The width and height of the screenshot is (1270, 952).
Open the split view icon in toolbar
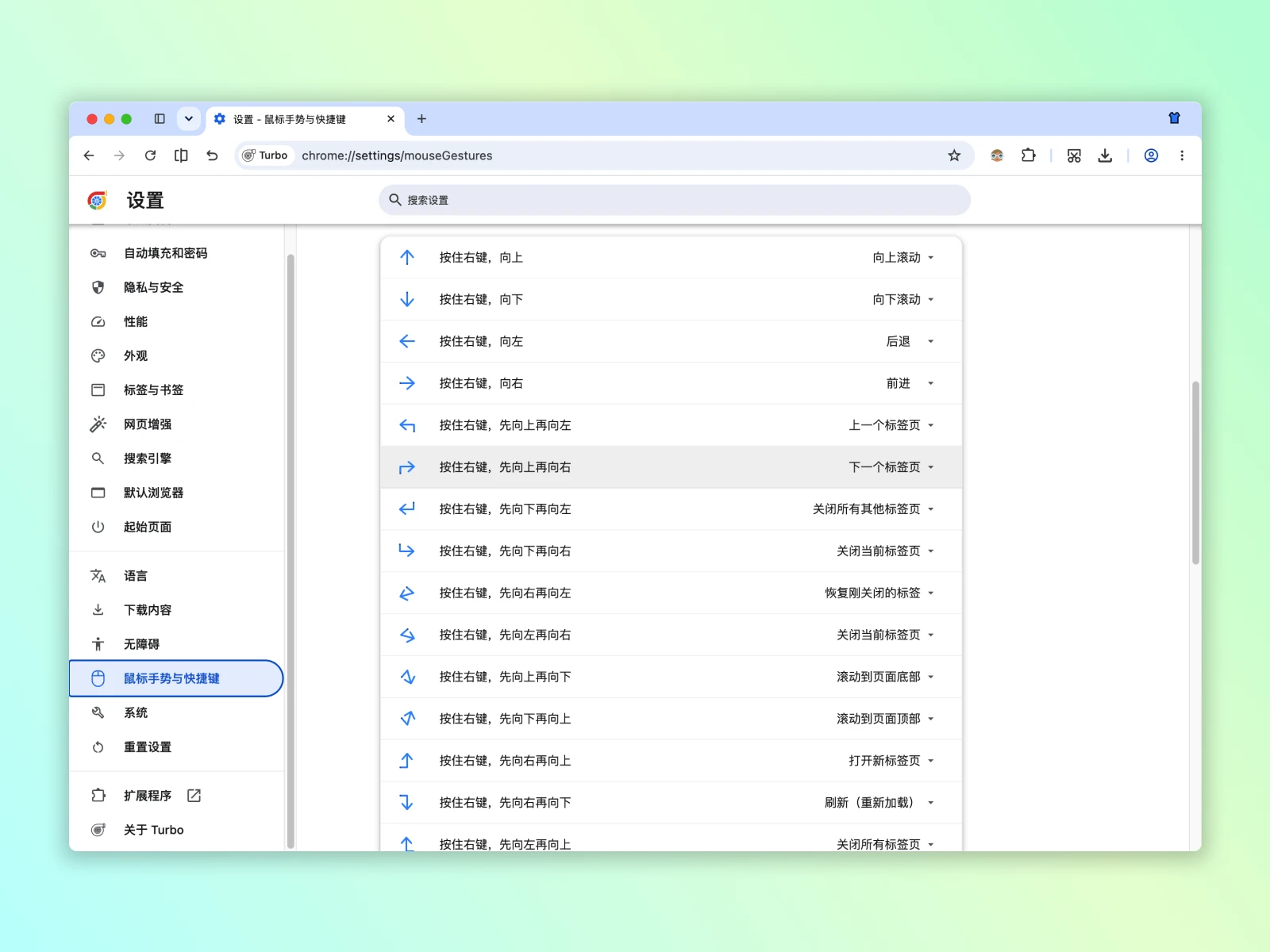coord(181,155)
